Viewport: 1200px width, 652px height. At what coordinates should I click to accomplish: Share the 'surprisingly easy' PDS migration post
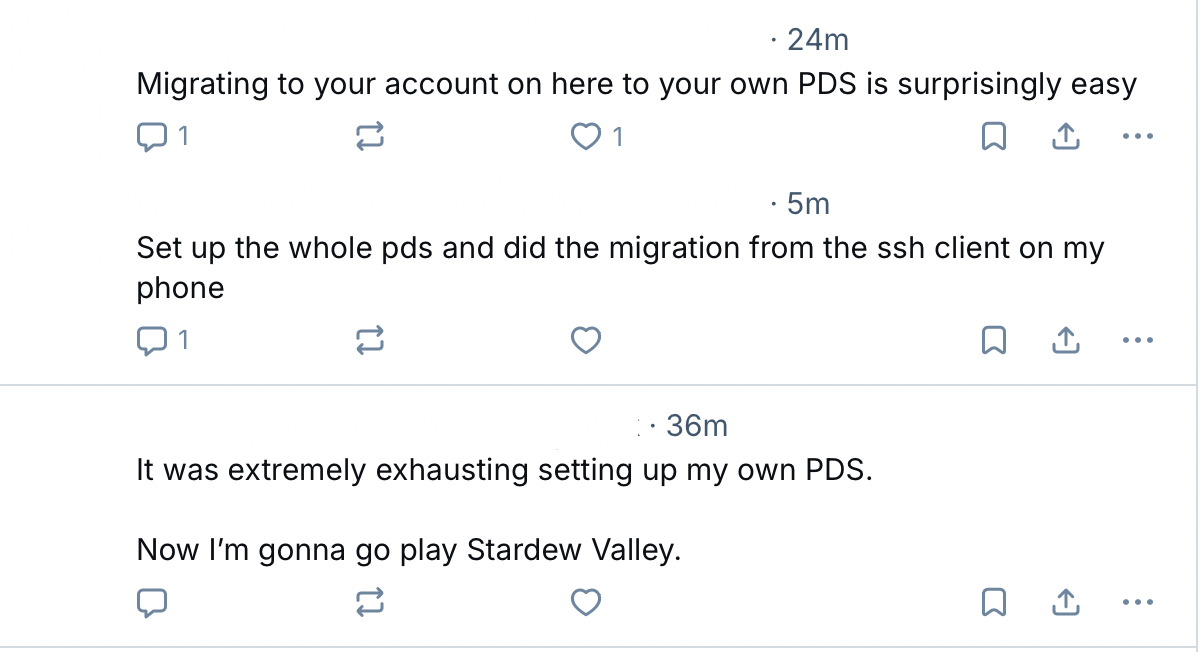coord(1066,137)
